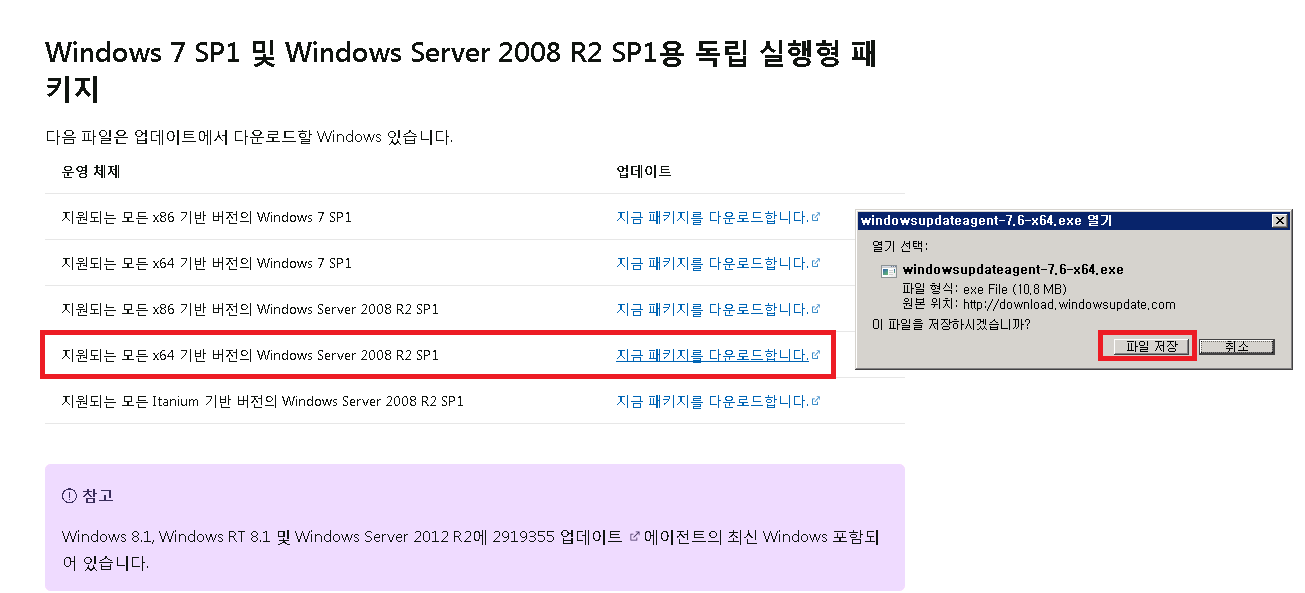Click row text Itanium 기반 버전의 Windows Server 2008 R2 SP1
Image resolution: width=1305 pixels, height=593 pixels.
263,401
